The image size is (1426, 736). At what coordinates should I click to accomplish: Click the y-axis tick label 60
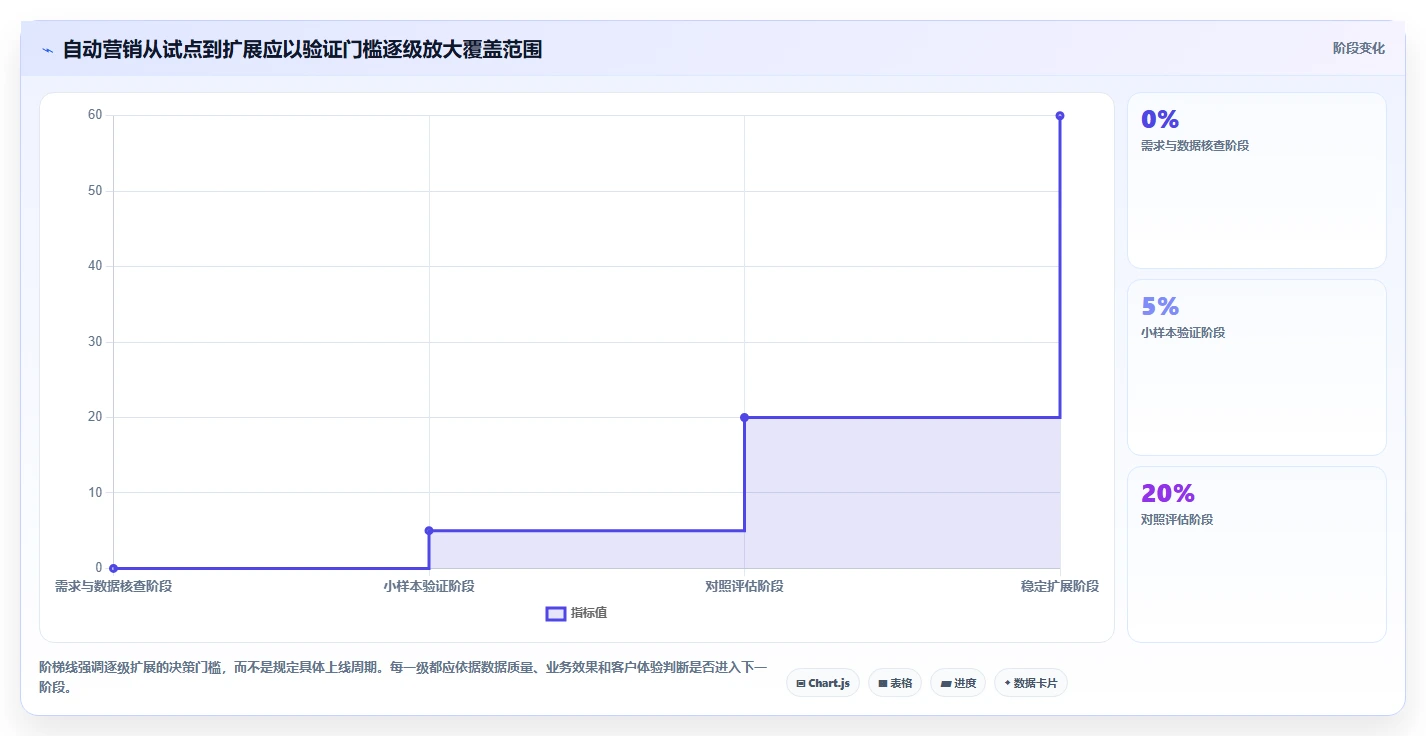[x=95, y=115]
